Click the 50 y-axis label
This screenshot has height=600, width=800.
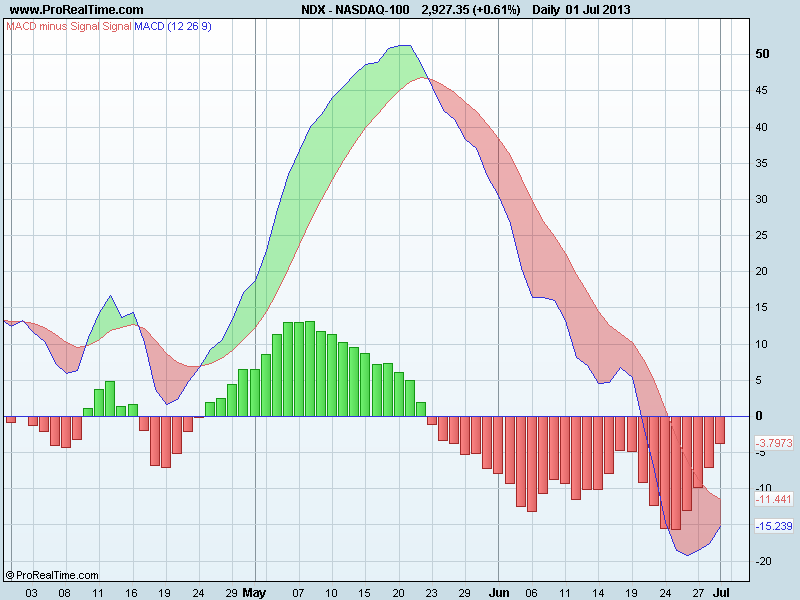[762, 54]
